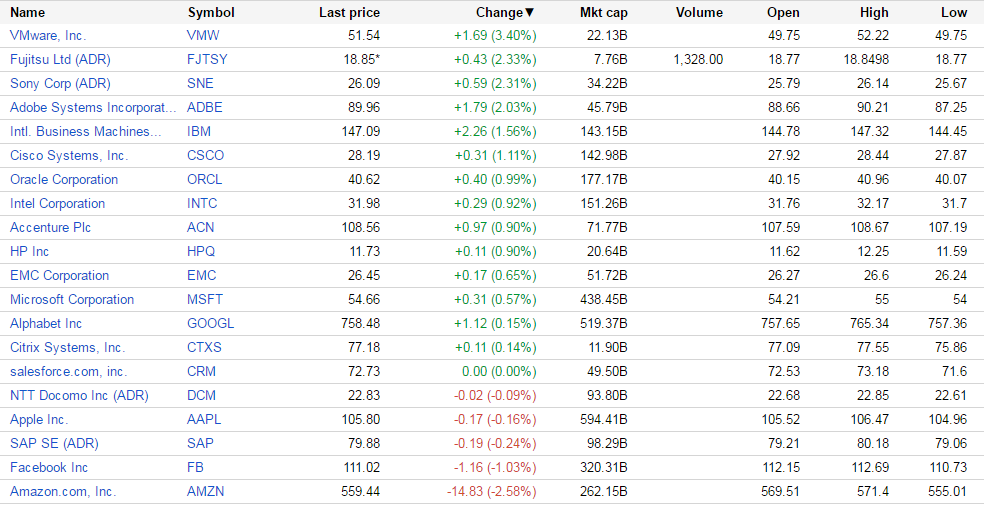Click the Mkt cap column header

point(603,13)
